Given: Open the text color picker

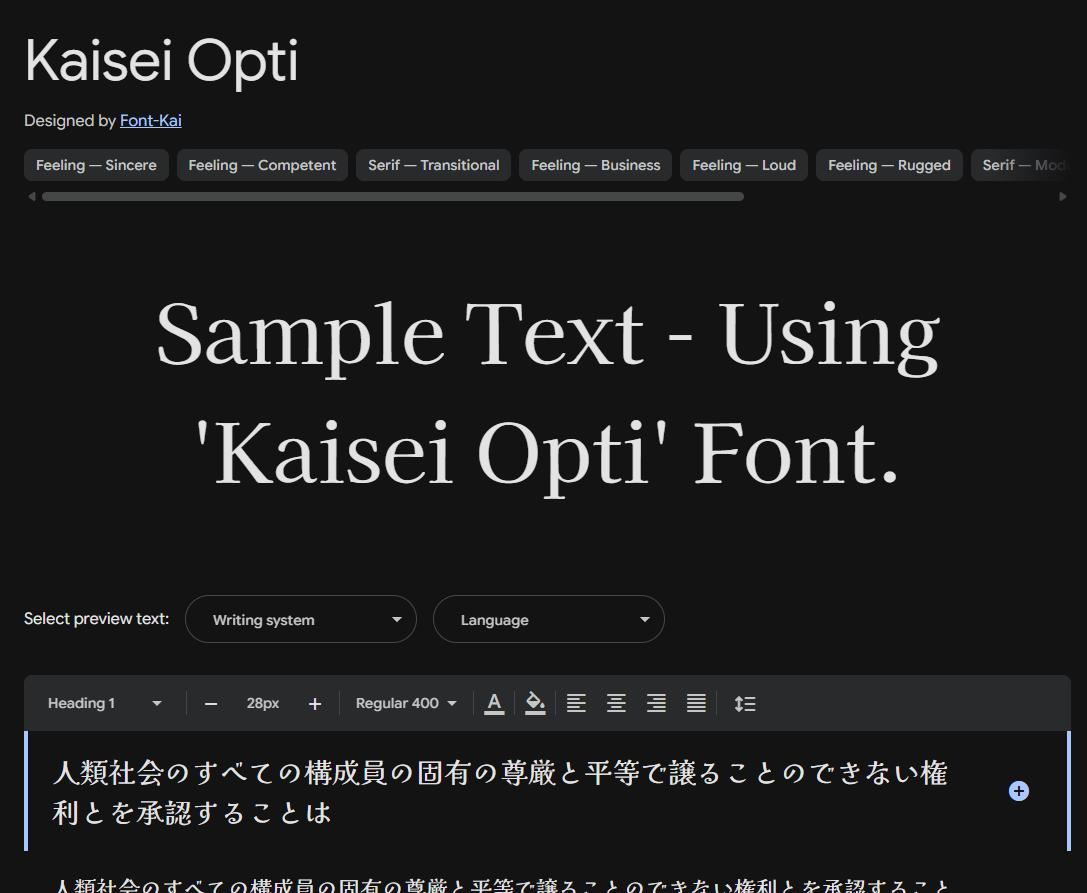Looking at the screenshot, I should (x=494, y=704).
